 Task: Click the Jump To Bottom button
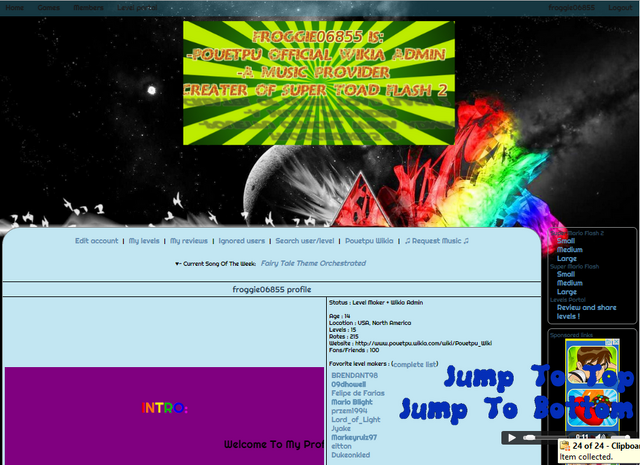[516, 408]
